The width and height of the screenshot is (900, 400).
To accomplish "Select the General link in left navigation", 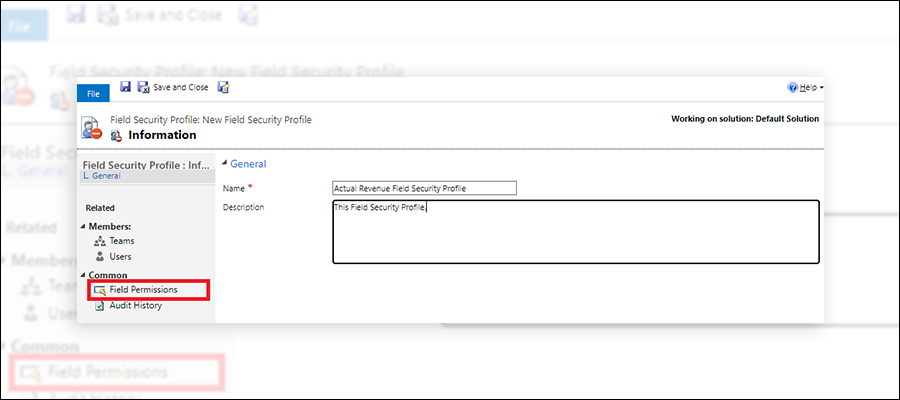I will click(106, 176).
